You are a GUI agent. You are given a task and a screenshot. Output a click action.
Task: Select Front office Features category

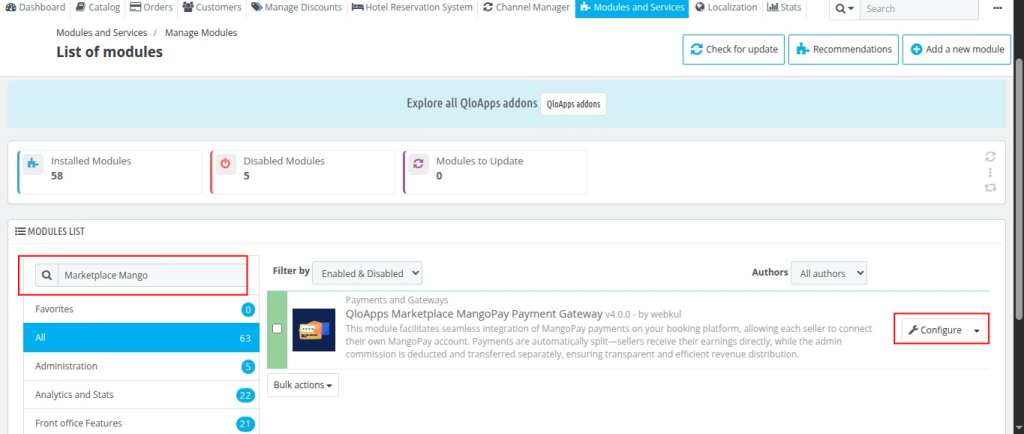click(141, 423)
